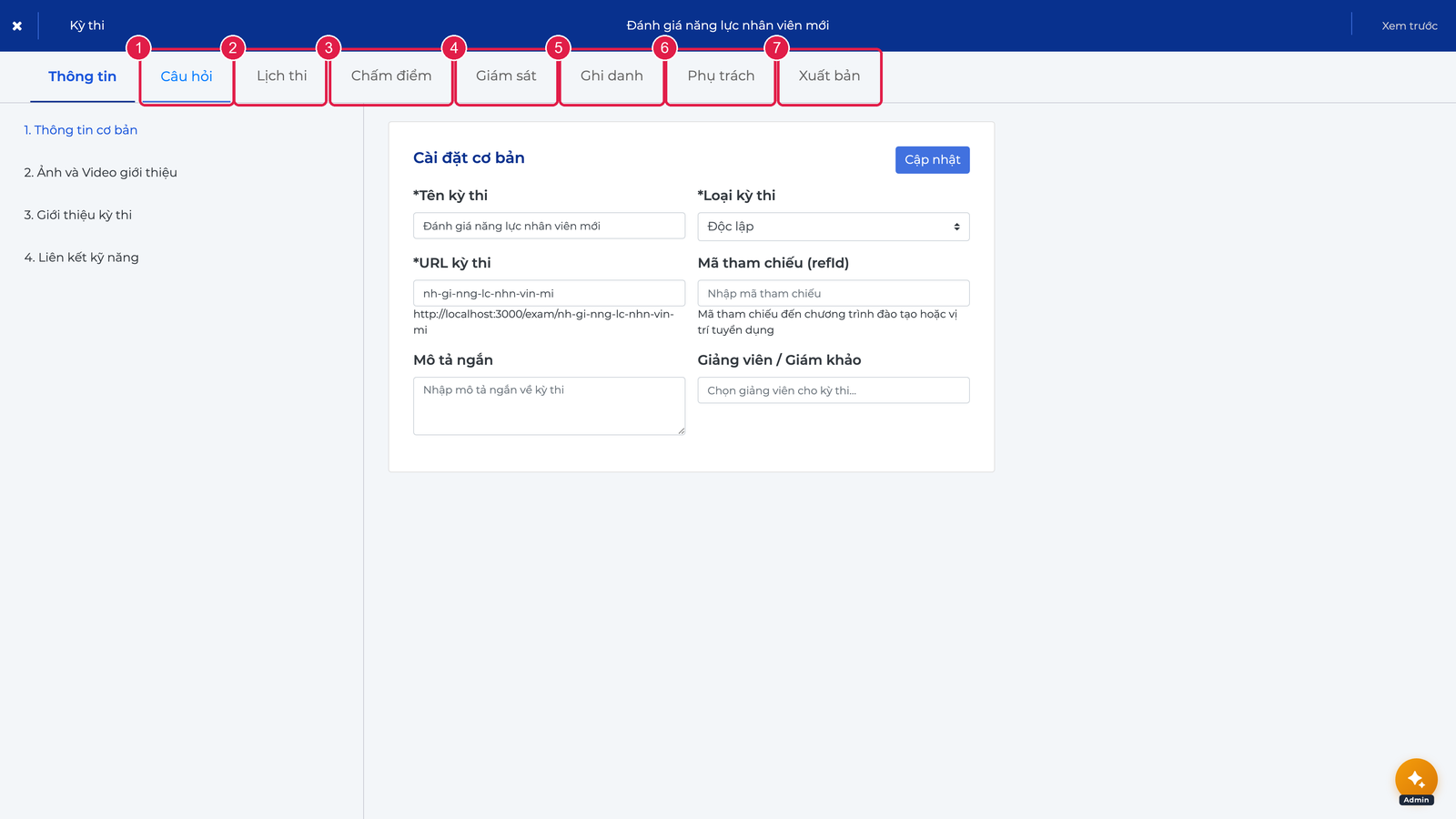Select the Thông tin tab

(83, 76)
